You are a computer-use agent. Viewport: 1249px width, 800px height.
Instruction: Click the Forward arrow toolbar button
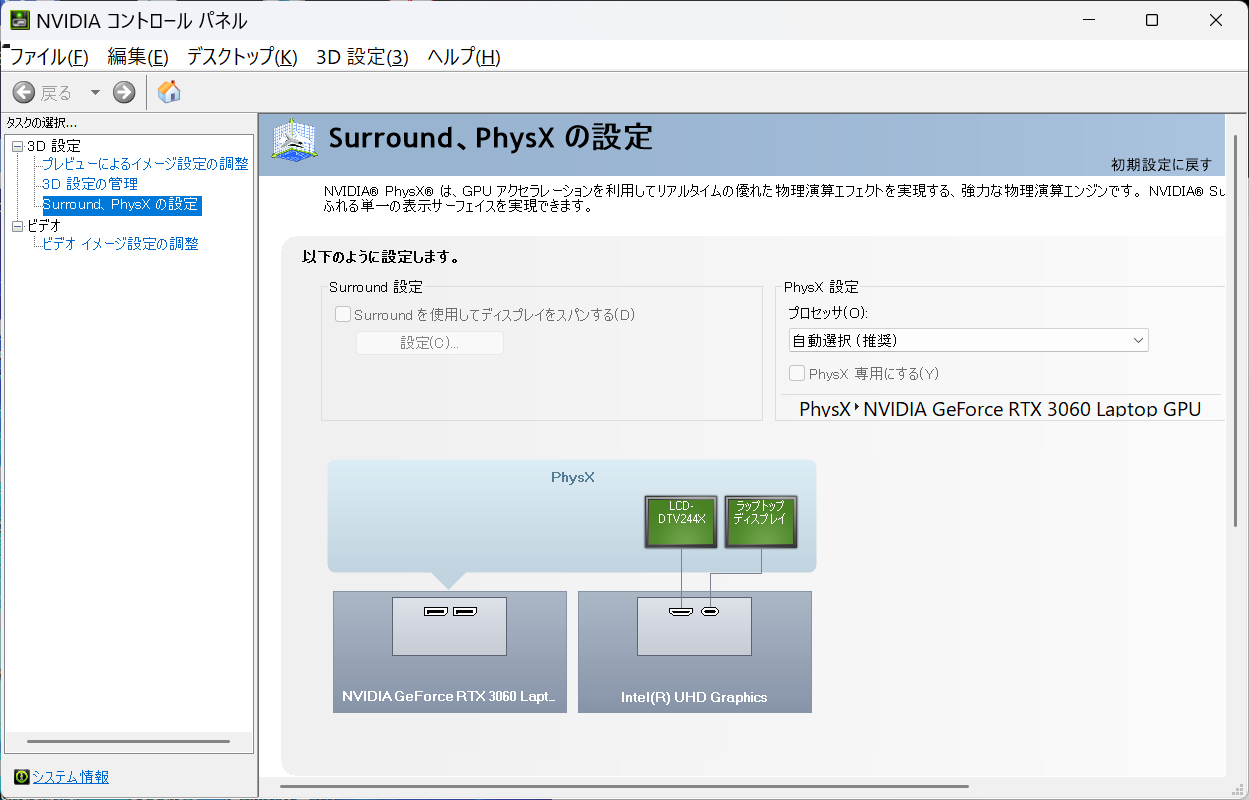[x=124, y=93]
